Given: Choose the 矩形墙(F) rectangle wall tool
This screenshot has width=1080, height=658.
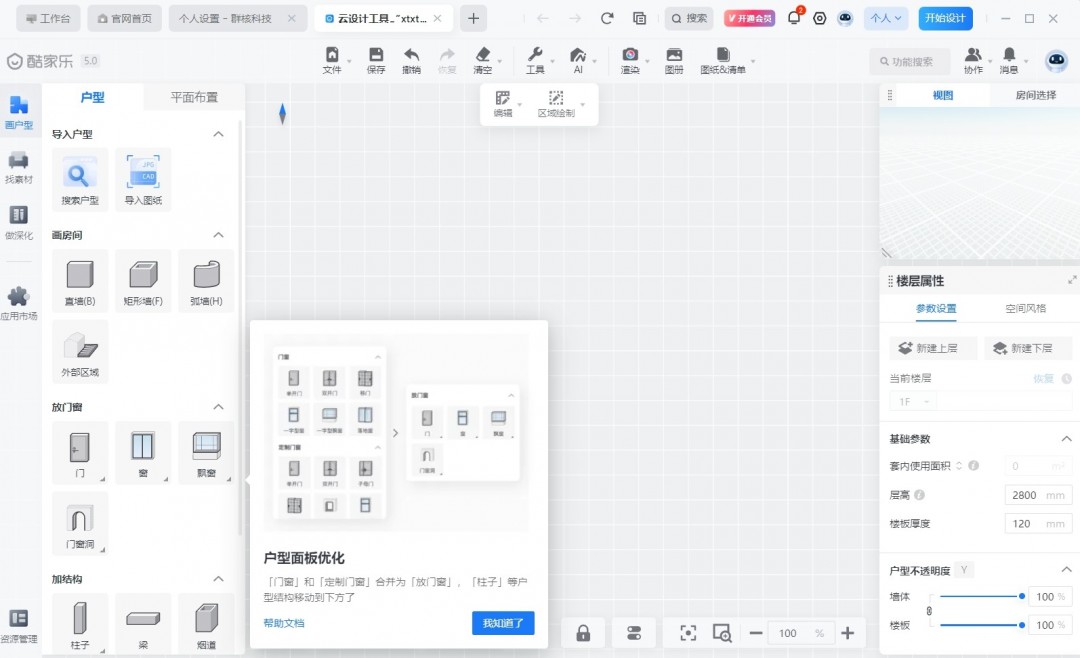Looking at the screenshot, I should pyautogui.click(x=143, y=281).
